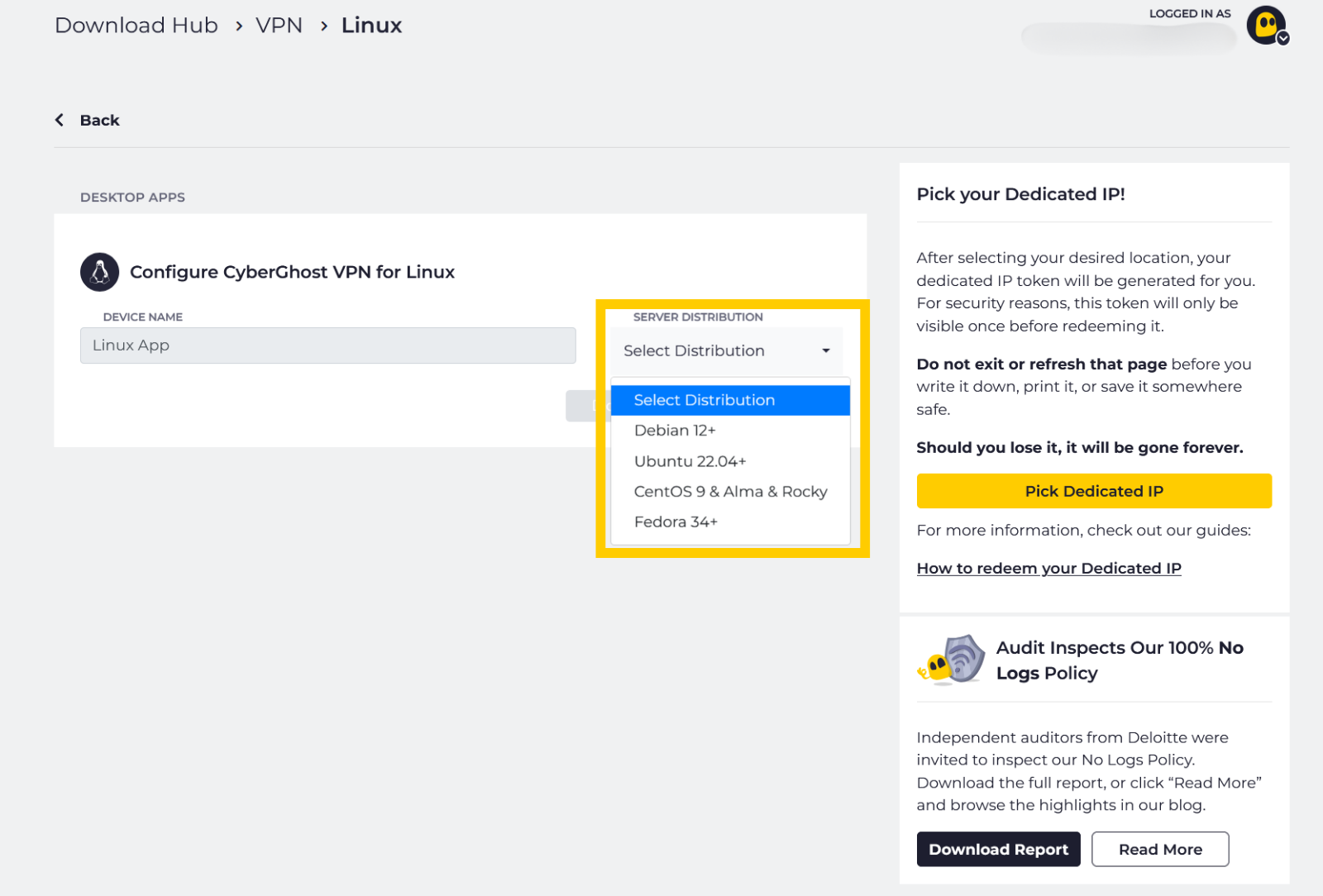Select Debian 12+ from the list
The height and width of the screenshot is (896, 1323).
click(730, 431)
